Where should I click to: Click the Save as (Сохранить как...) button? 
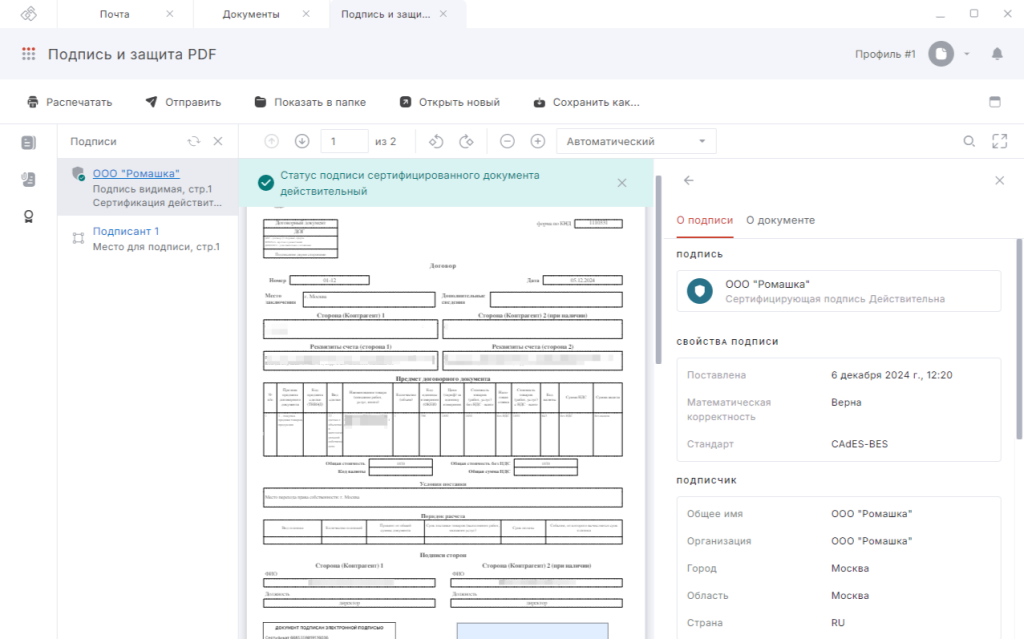pos(585,102)
